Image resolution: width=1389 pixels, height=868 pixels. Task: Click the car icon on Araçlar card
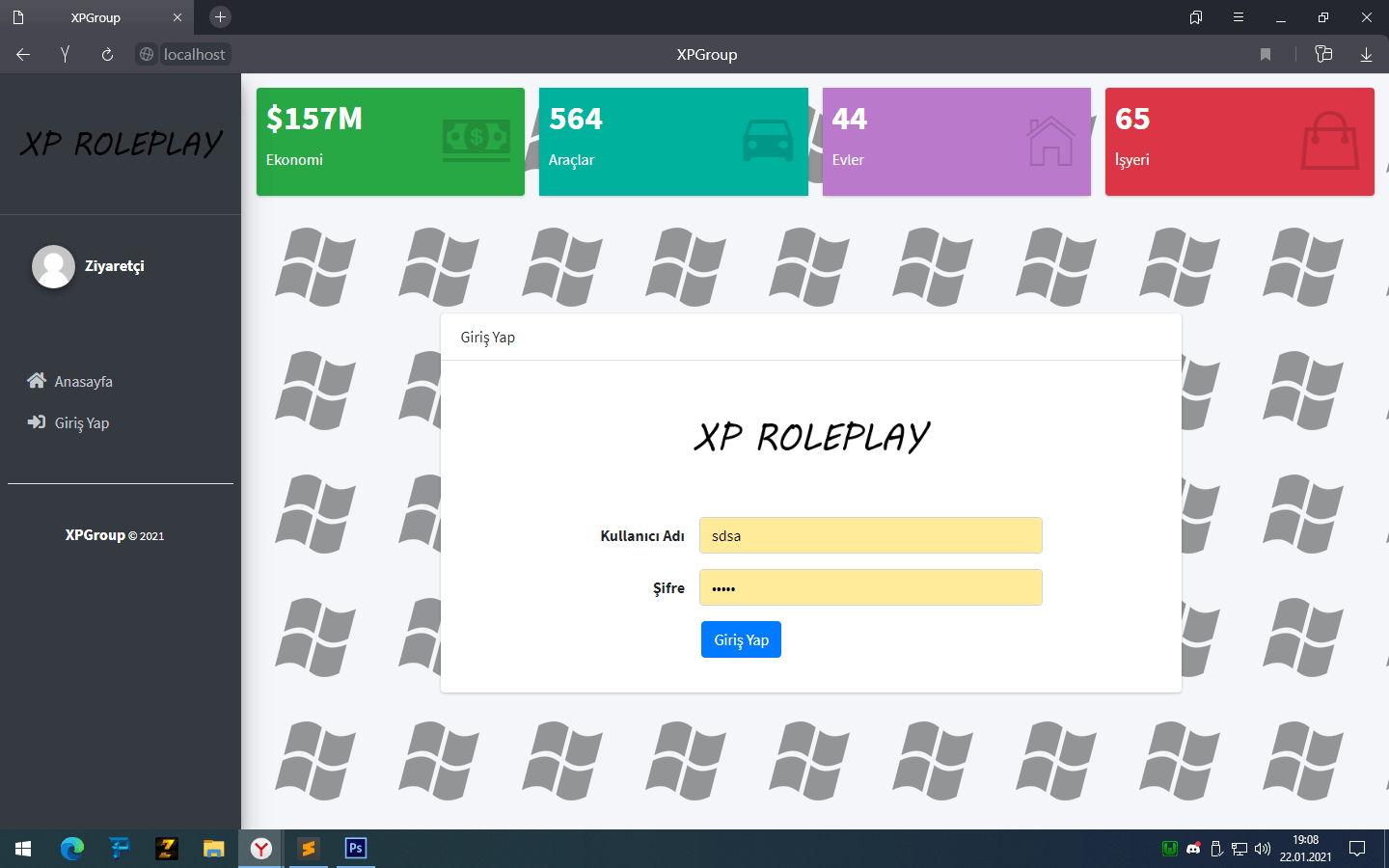point(769,141)
